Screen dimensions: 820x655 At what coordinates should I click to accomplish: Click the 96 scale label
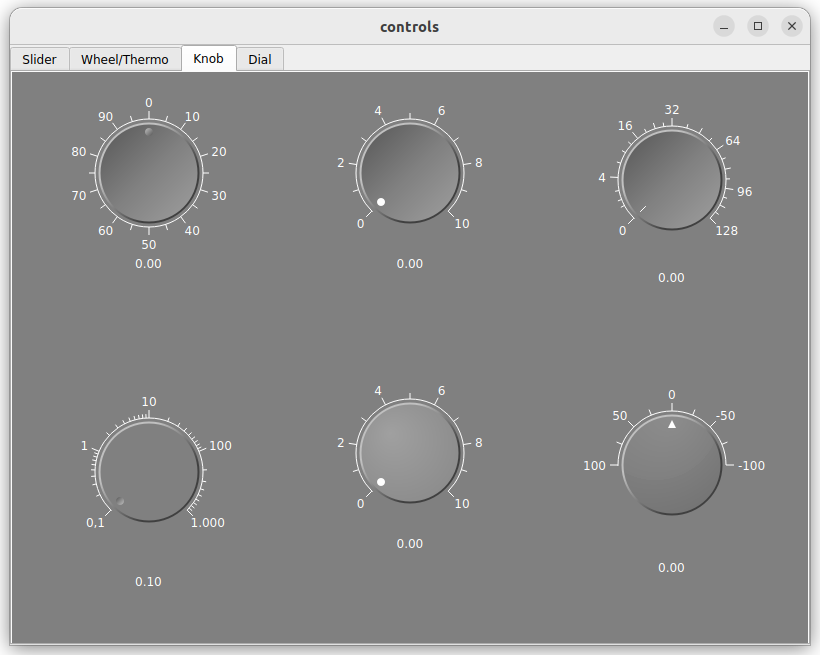745,192
